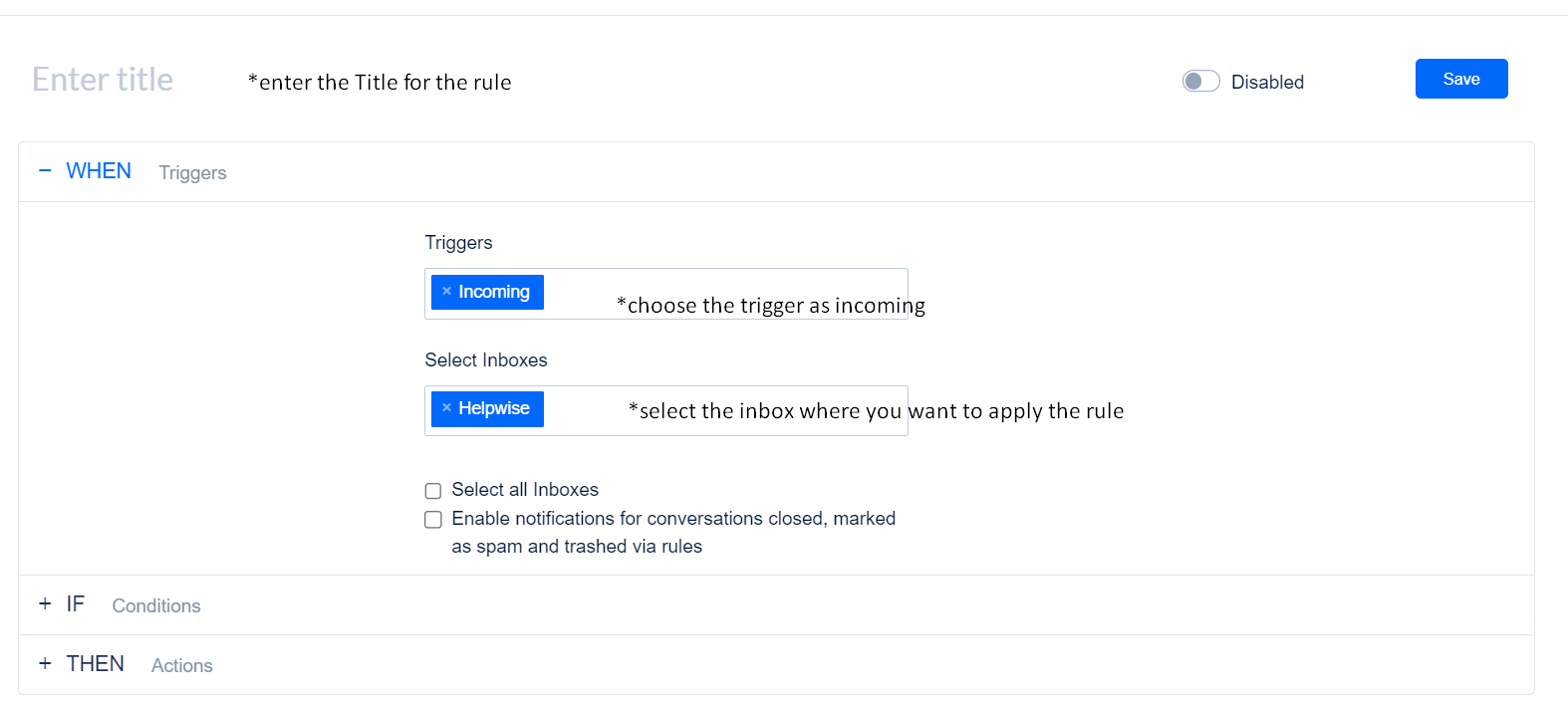Click the WHEN section heading

[x=99, y=171]
